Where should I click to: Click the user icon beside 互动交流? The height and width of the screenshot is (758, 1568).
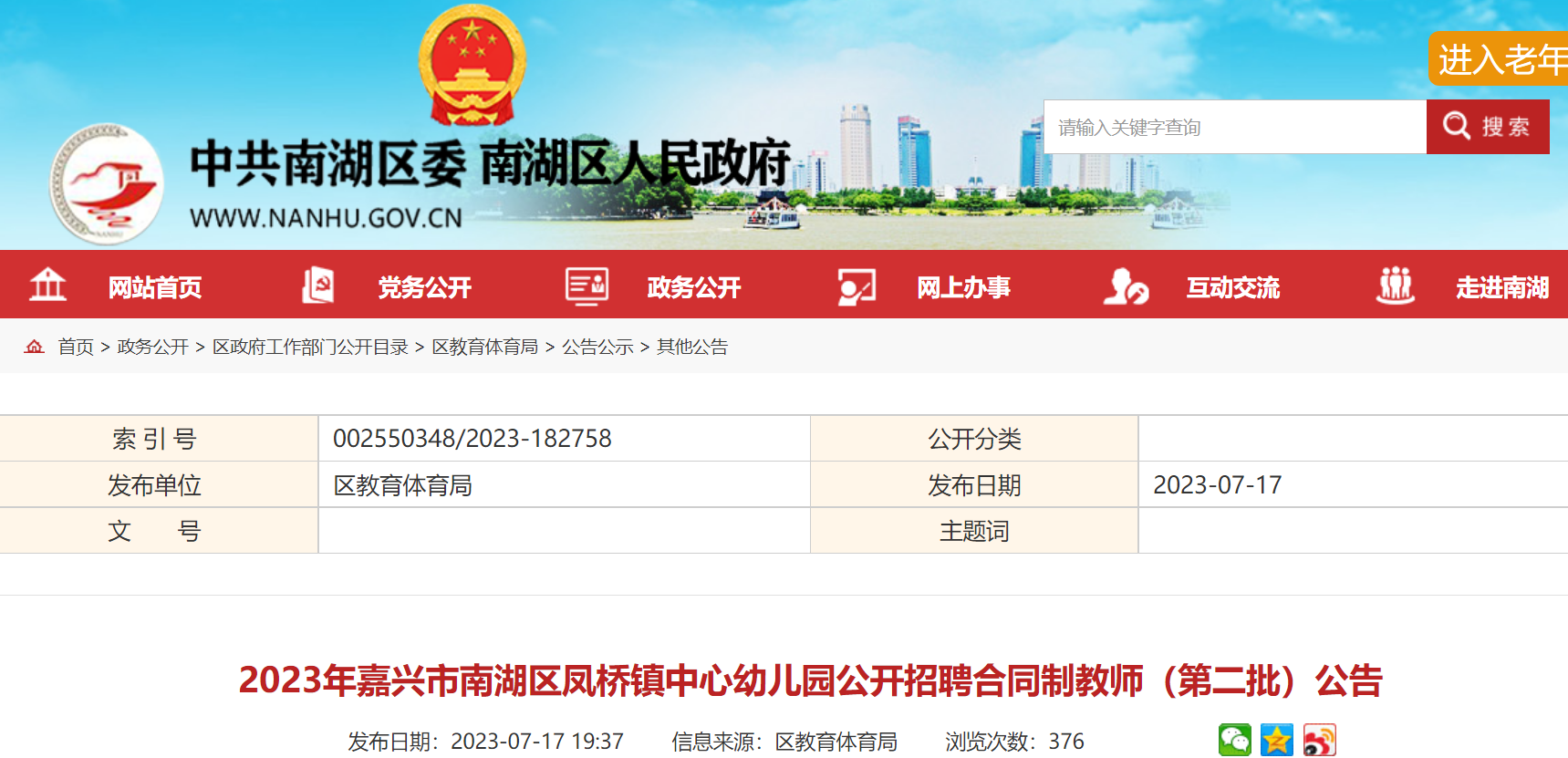1125,286
